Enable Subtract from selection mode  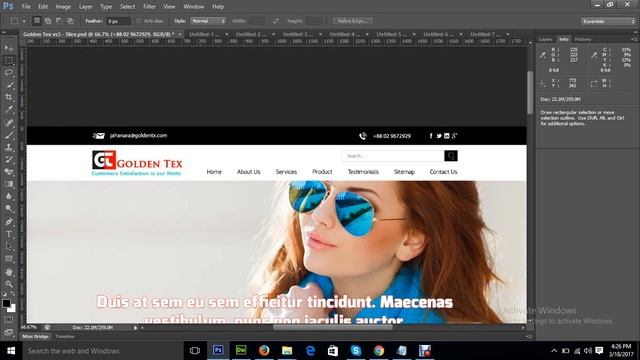pos(59,20)
